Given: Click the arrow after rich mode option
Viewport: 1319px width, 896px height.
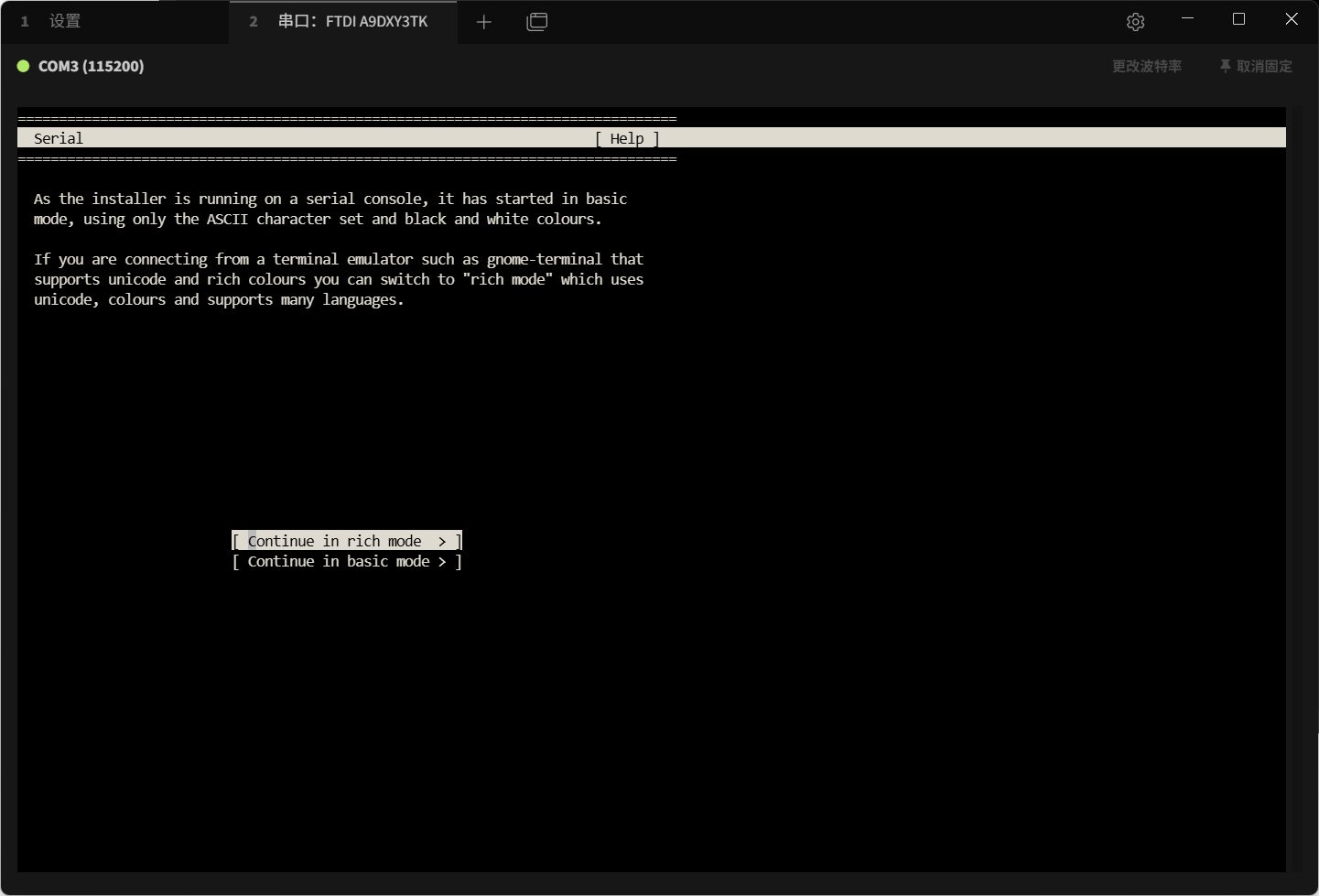Looking at the screenshot, I should pyautogui.click(x=442, y=541).
